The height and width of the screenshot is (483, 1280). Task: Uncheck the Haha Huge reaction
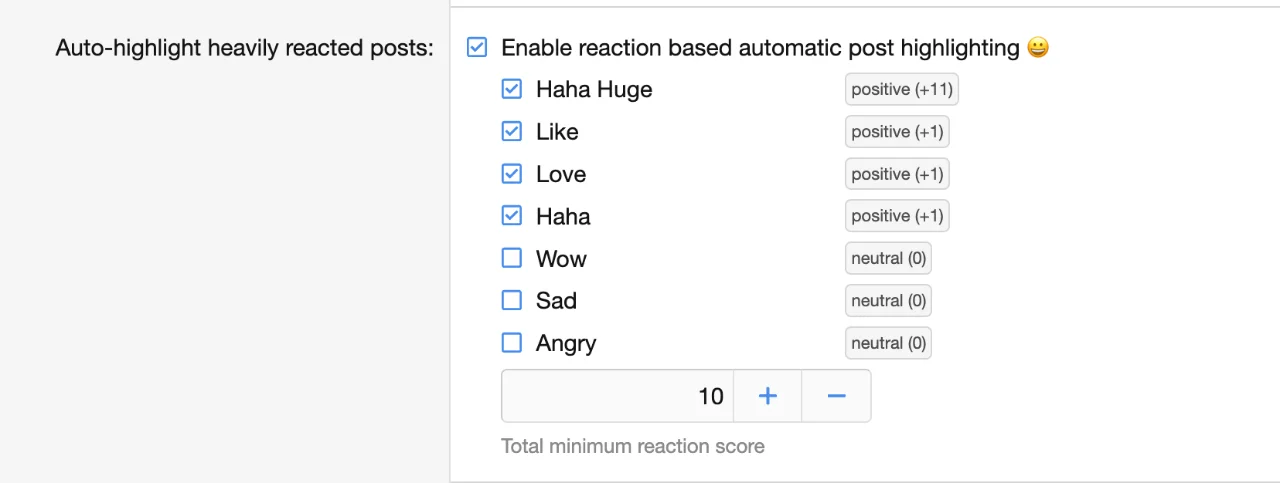[x=511, y=89]
